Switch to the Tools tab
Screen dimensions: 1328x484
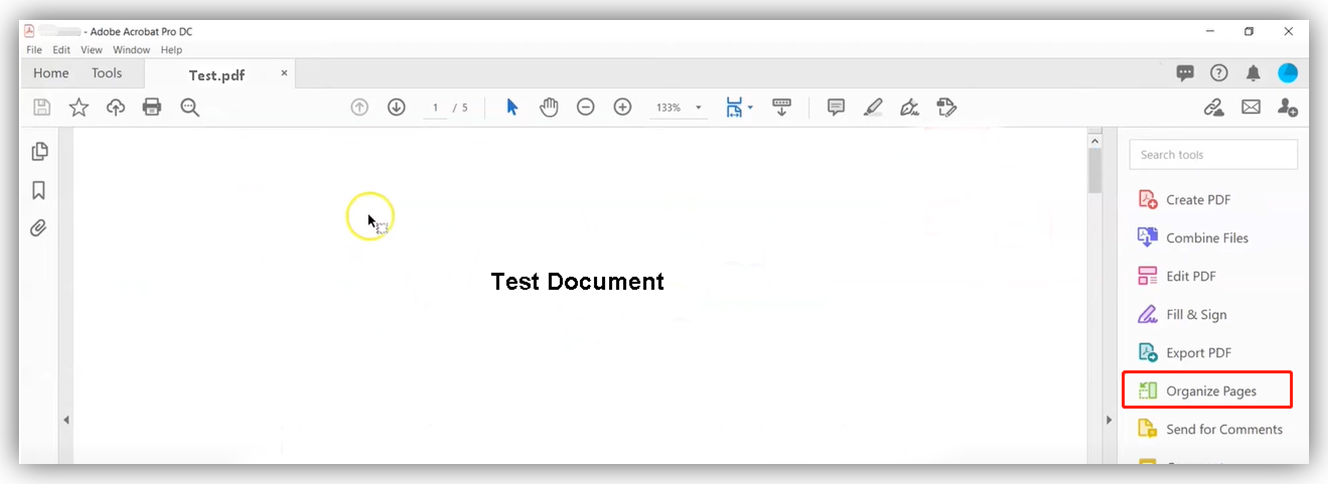click(x=107, y=73)
